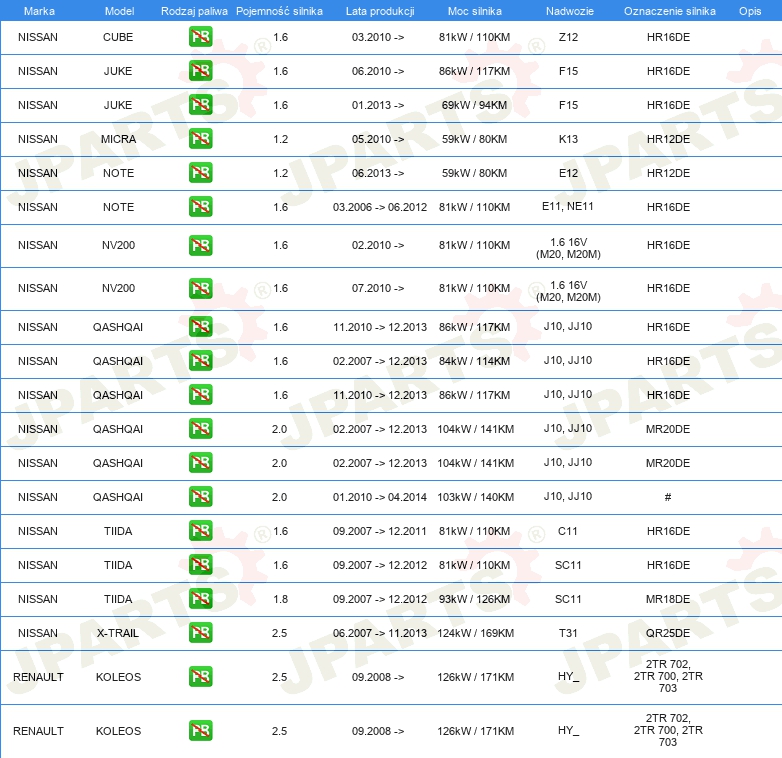This screenshot has height=758, width=782.
Task: Click the Z12 body code cell
Action: tap(568, 37)
